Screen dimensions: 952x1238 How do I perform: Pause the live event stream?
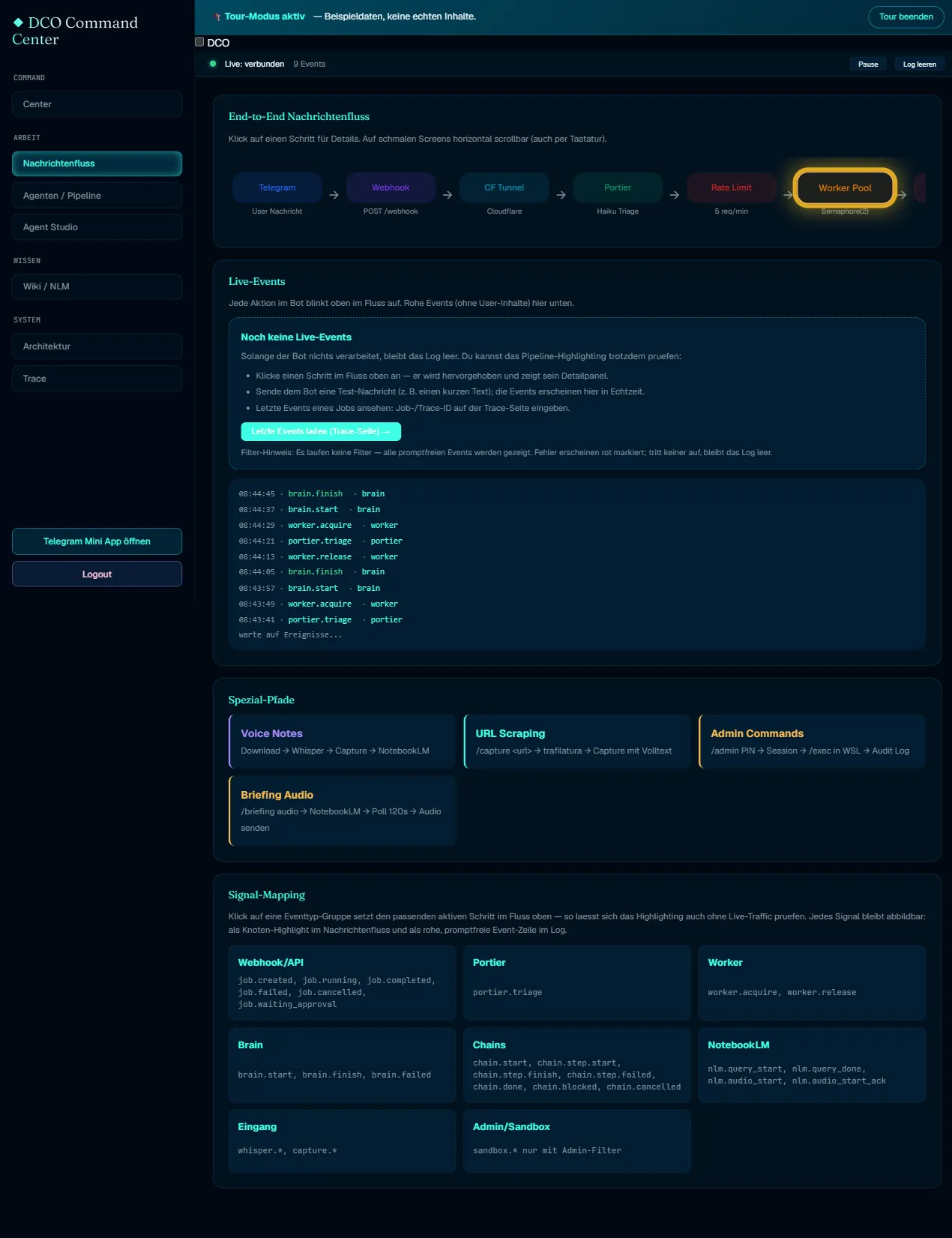868,64
